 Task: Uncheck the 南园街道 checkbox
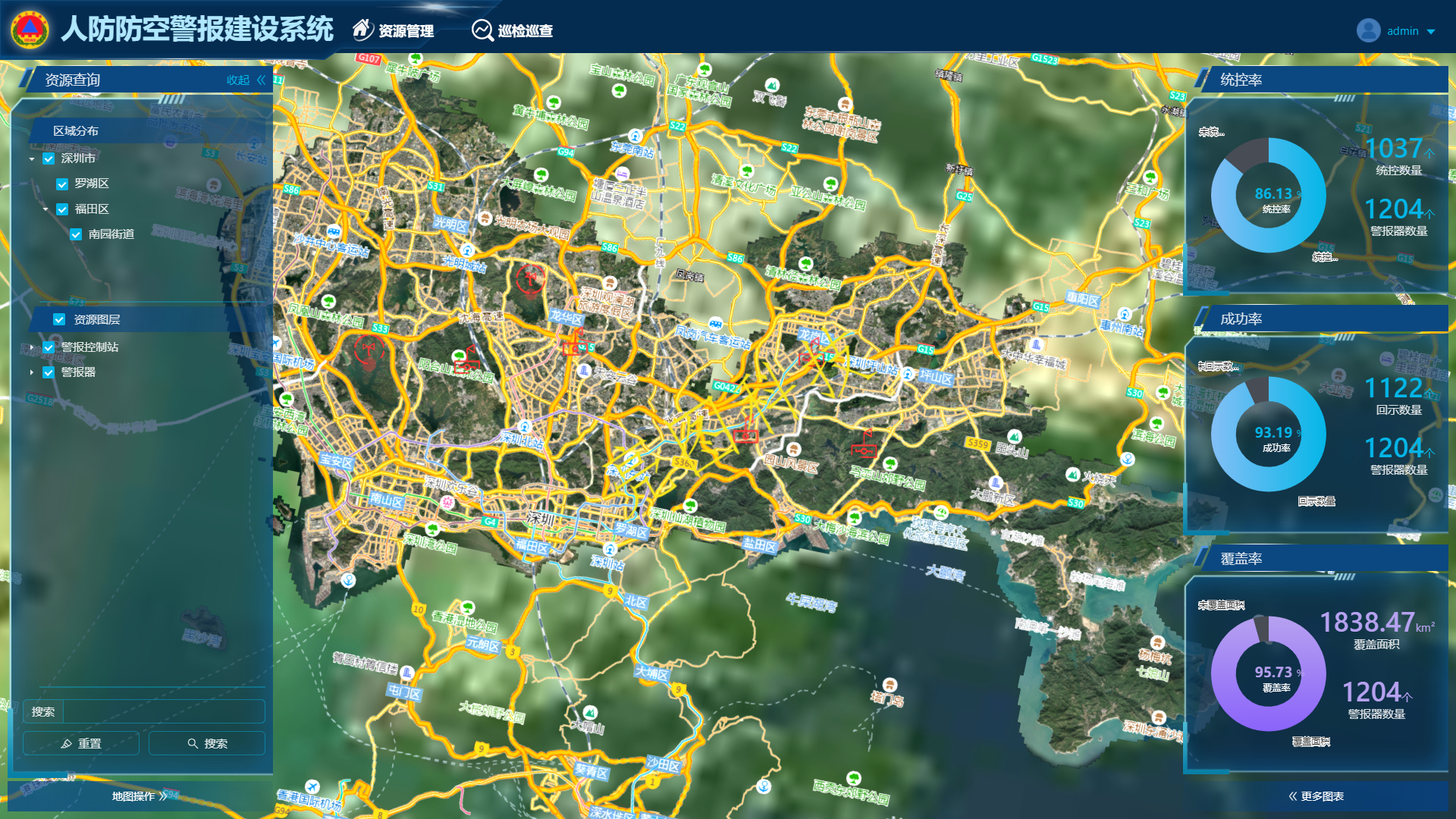(x=76, y=234)
